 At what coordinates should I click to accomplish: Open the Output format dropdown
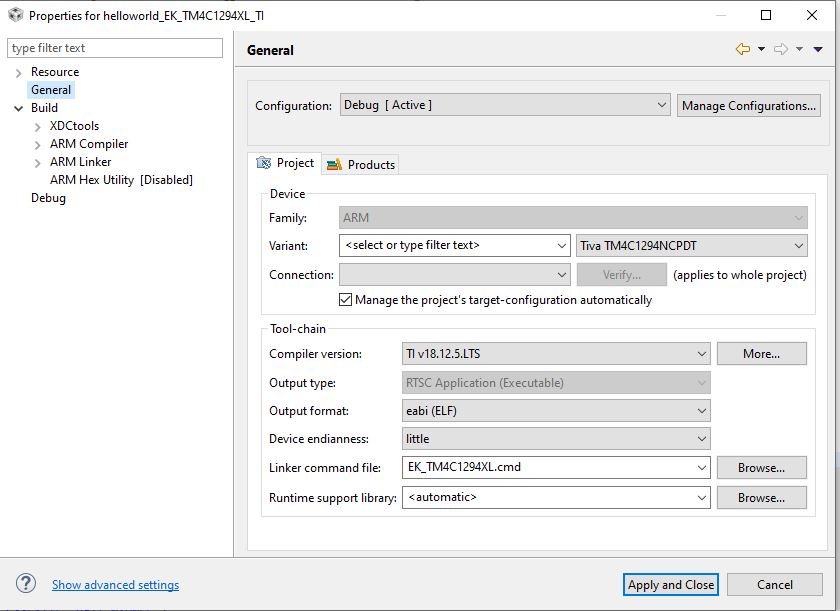[x=556, y=410]
